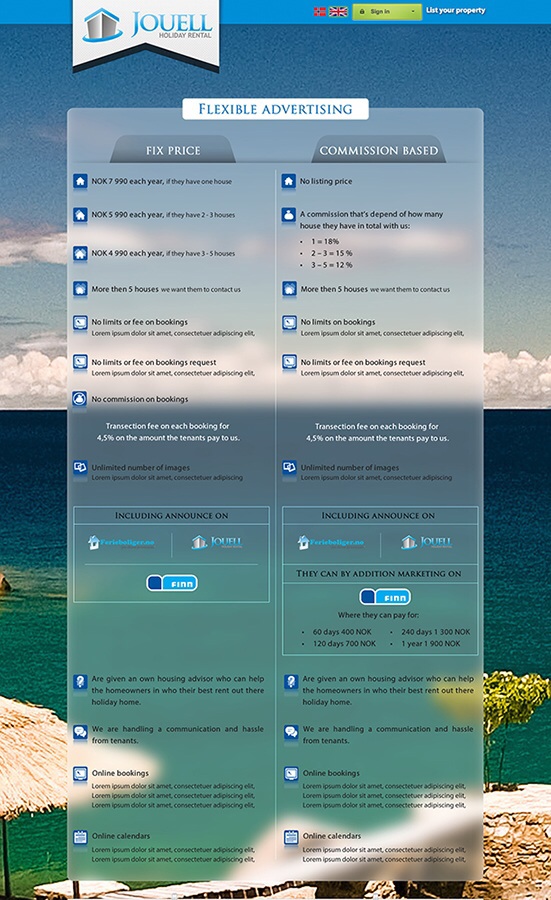Click the Flexible Advertising heading
This screenshot has width=551, height=900.
[x=276, y=109]
